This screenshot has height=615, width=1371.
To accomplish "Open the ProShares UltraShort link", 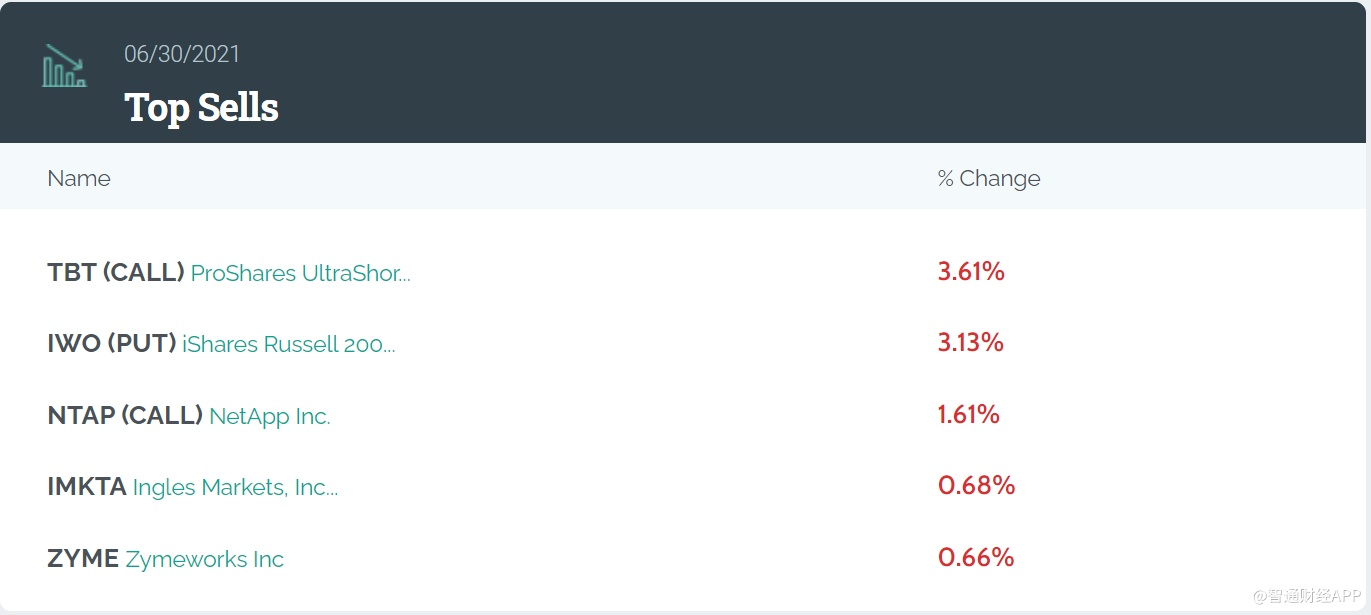I will pyautogui.click(x=300, y=273).
